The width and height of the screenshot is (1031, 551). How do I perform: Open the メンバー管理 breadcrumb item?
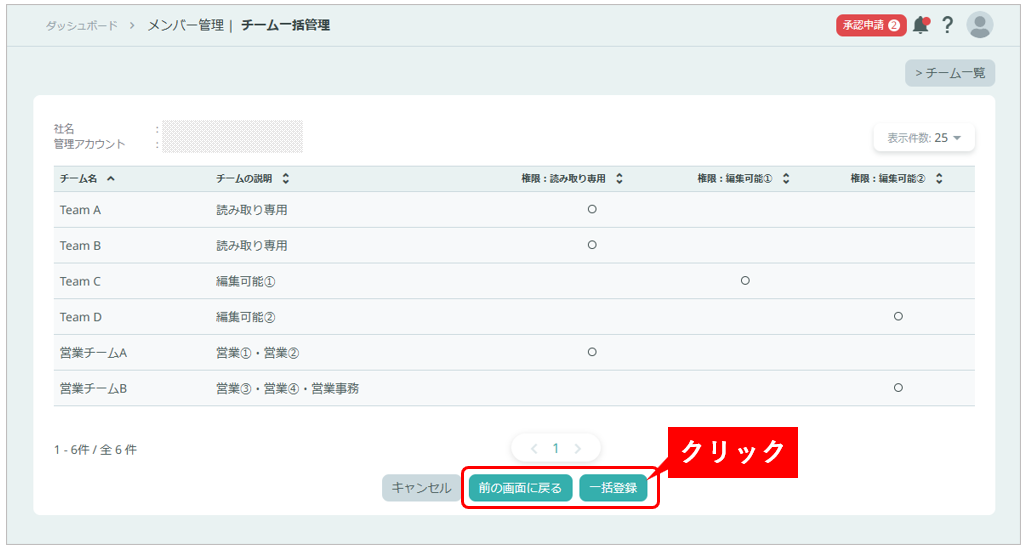185,25
